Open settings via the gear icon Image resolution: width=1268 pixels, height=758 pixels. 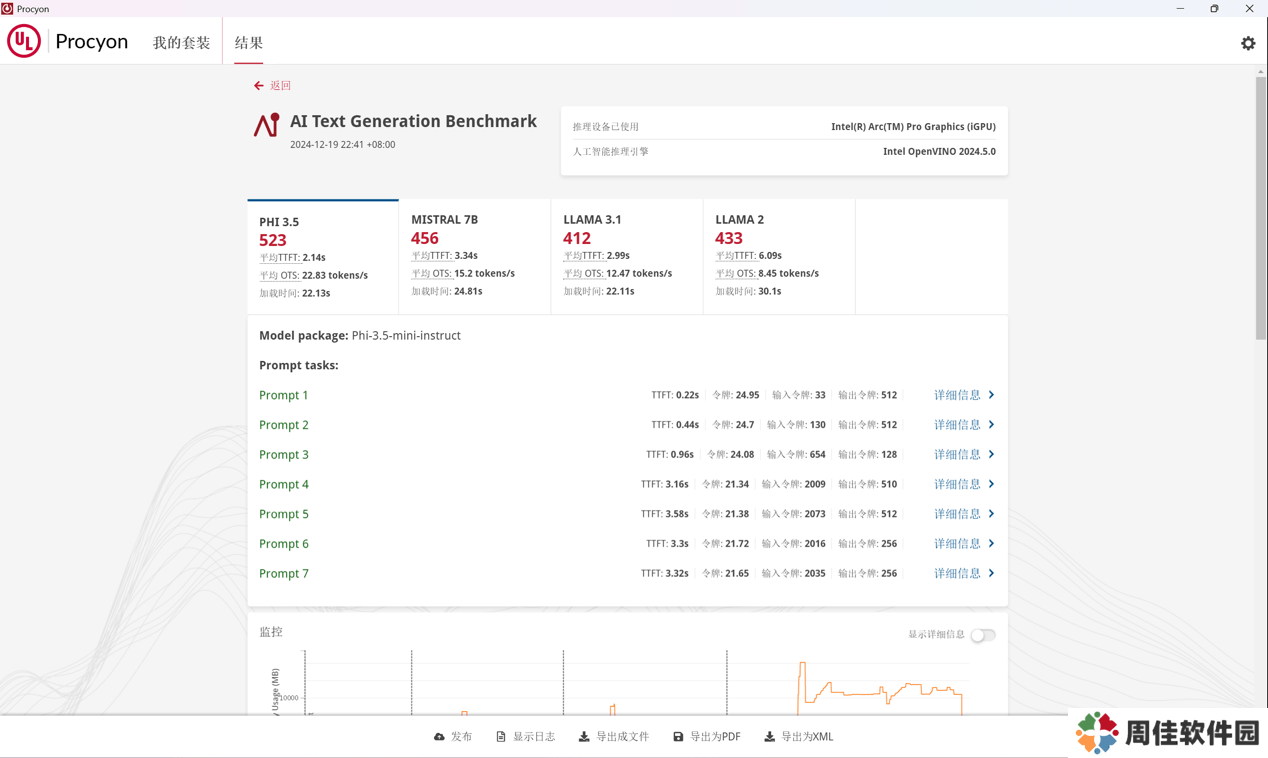[x=1247, y=43]
